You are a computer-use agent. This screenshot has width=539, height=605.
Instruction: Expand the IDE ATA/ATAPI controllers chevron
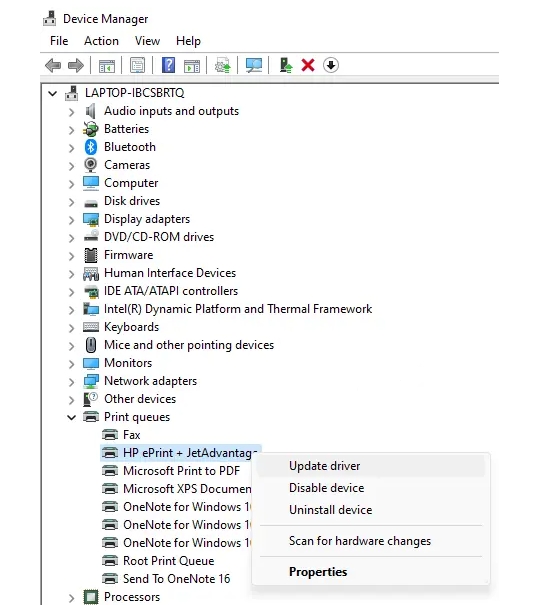71,292
